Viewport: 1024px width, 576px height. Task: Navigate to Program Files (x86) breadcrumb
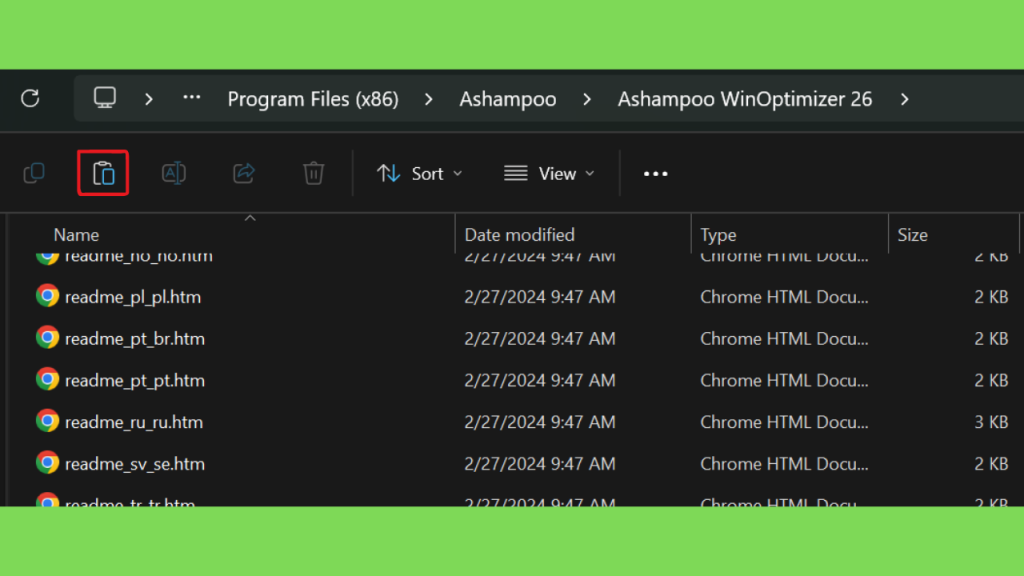313,99
